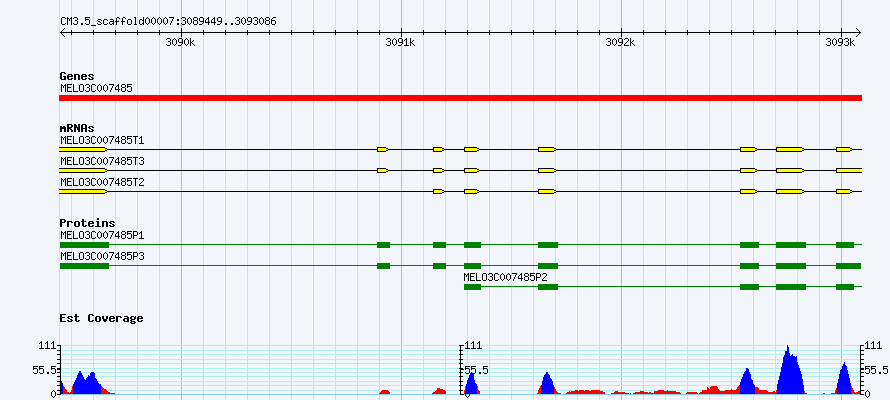Click the 3093k ruler tick label
This screenshot has width=890, height=400.
(841, 42)
